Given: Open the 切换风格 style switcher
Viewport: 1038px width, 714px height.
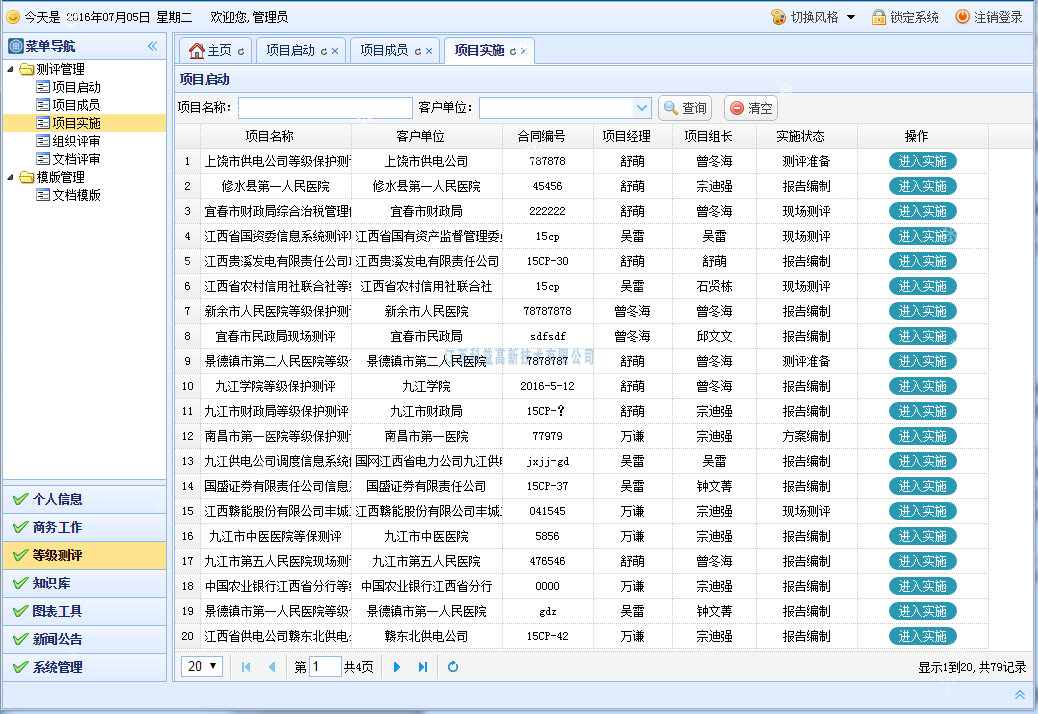Looking at the screenshot, I should click(x=814, y=17).
